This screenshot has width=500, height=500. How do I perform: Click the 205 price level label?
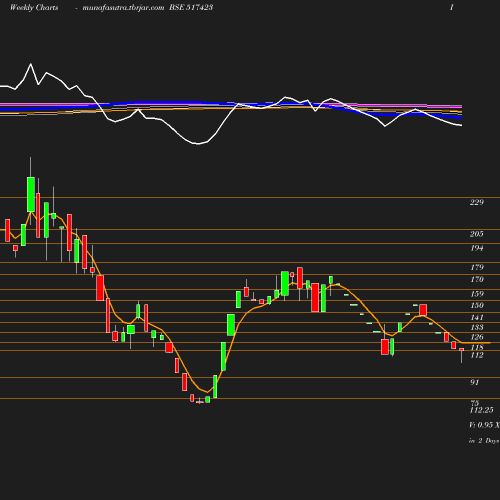(477, 234)
